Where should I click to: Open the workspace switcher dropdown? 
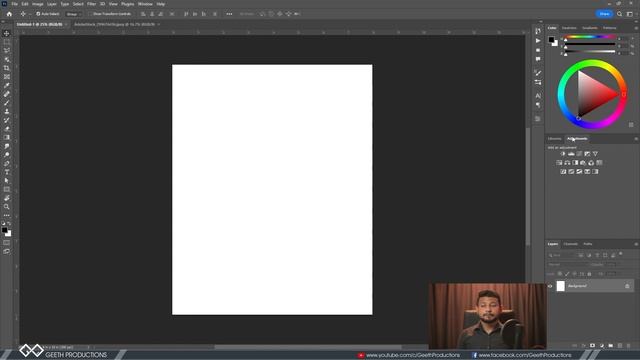click(x=630, y=14)
